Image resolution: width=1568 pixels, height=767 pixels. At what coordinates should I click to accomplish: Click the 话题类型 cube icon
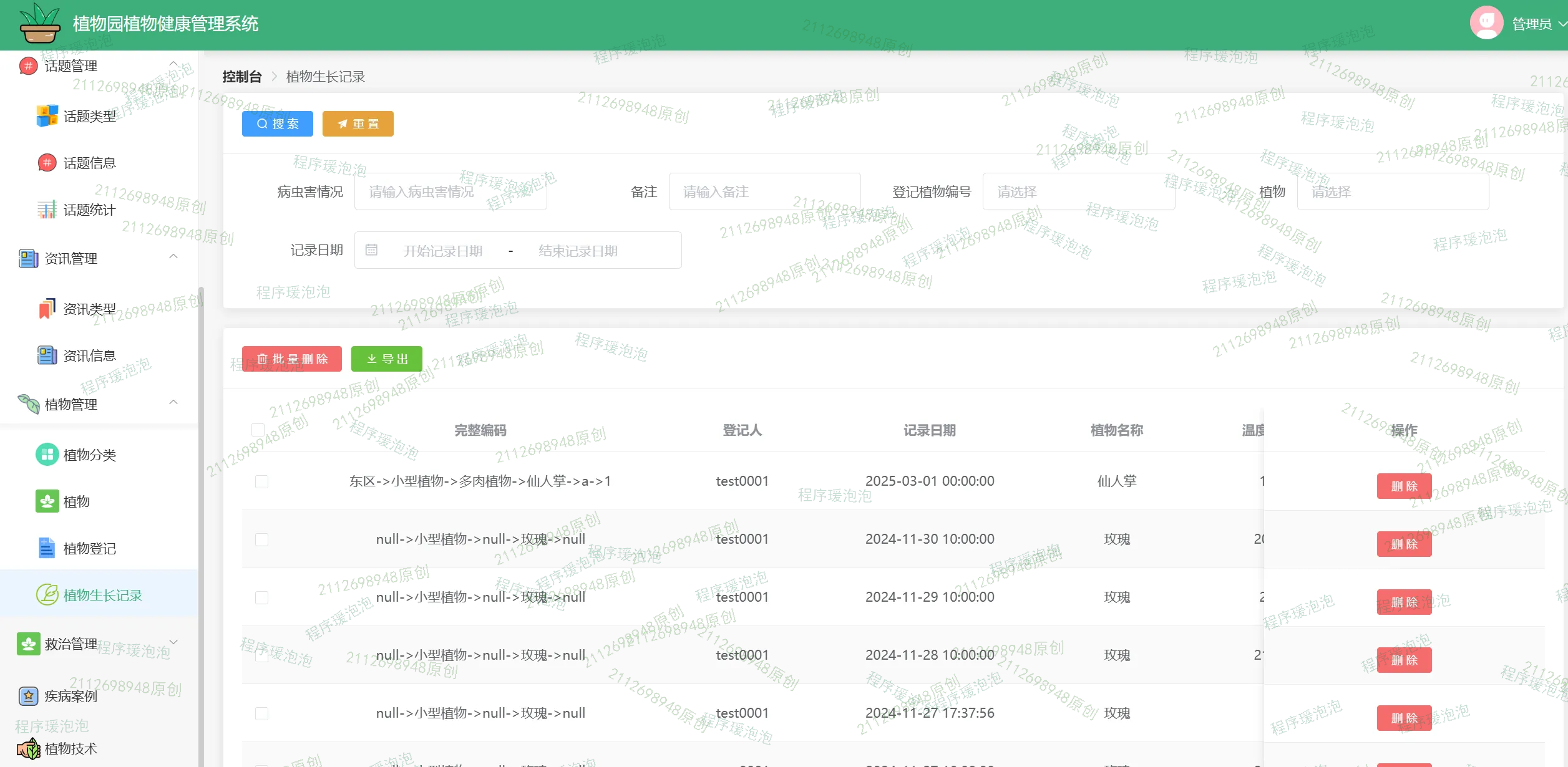(x=47, y=116)
